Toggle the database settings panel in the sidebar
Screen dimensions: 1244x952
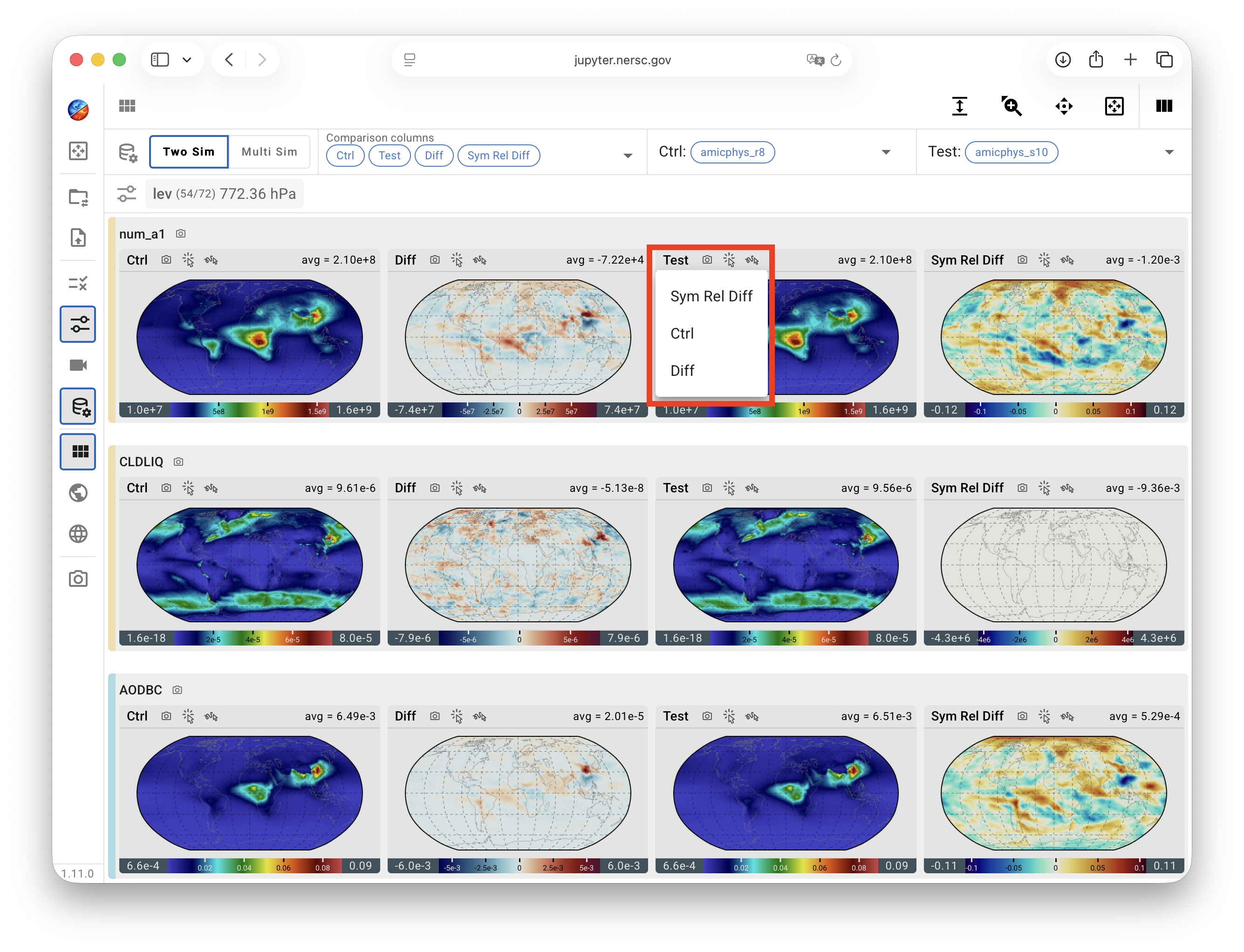click(78, 406)
